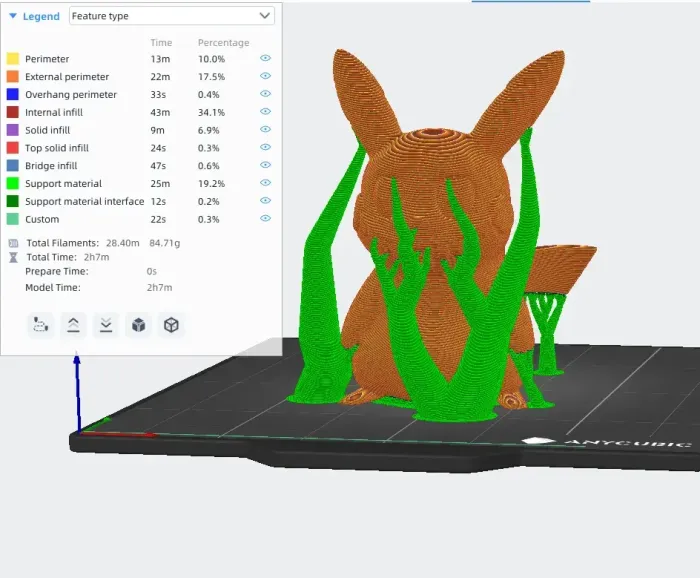This screenshot has height=578, width=700.
Task: Click the teal Custom swatch
Action: (13, 219)
